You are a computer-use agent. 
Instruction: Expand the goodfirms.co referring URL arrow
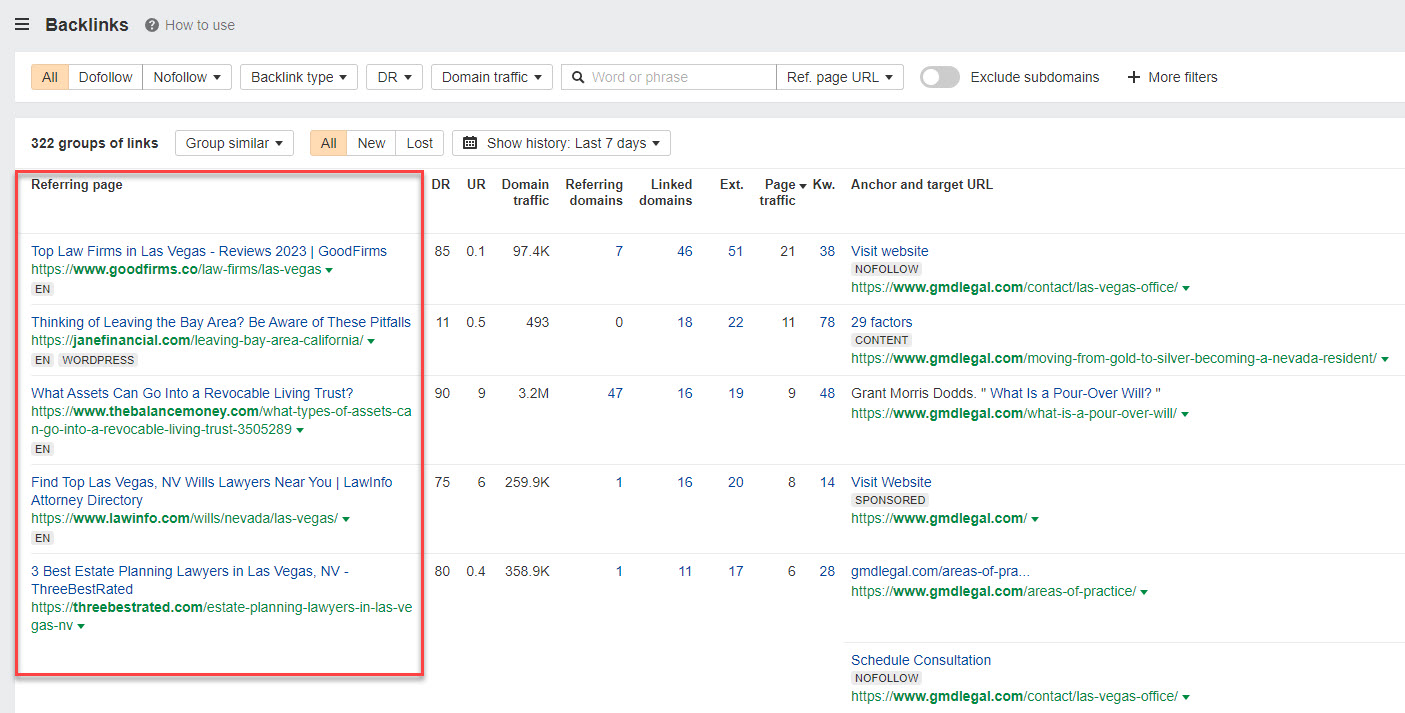[329, 271]
